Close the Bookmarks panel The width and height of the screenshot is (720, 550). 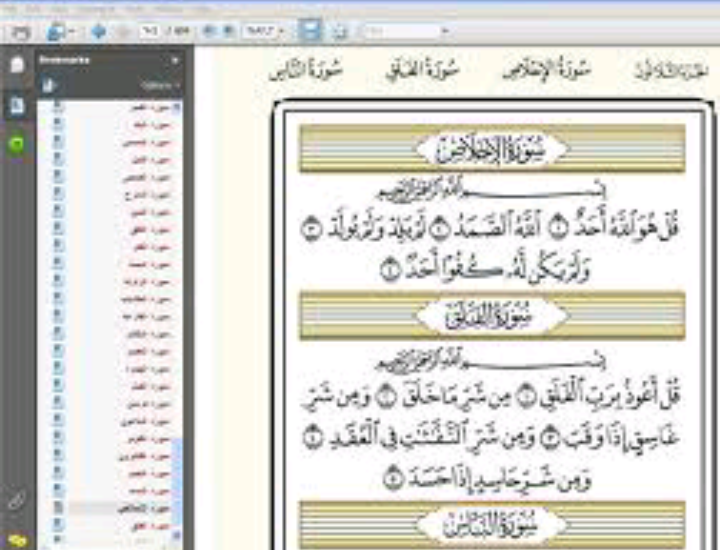[176, 61]
